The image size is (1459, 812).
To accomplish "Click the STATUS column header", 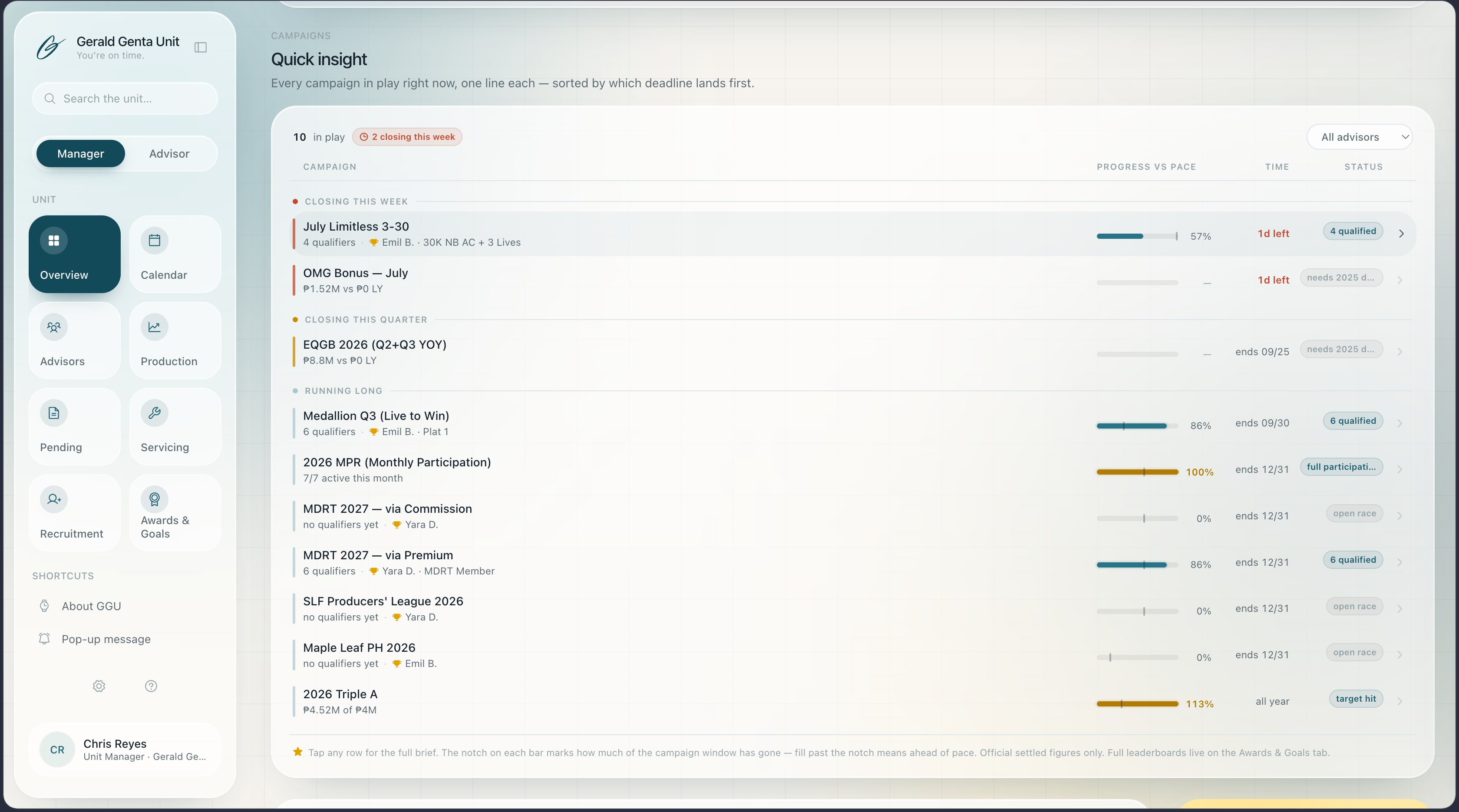I will tap(1364, 167).
